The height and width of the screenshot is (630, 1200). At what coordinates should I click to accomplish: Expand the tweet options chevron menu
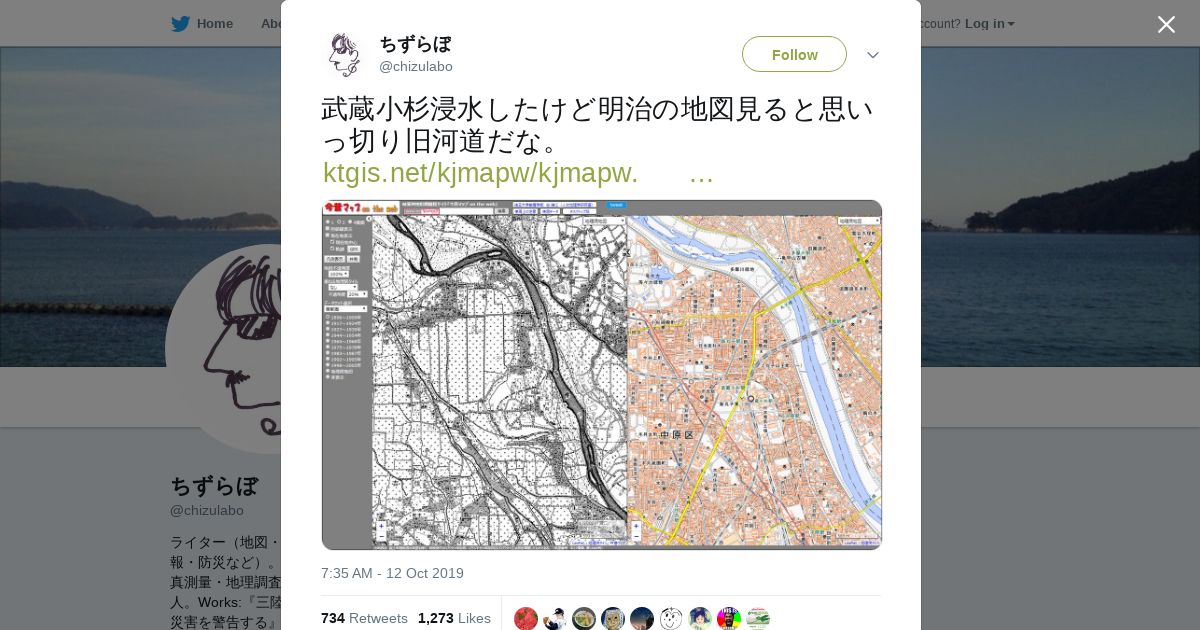[872, 55]
